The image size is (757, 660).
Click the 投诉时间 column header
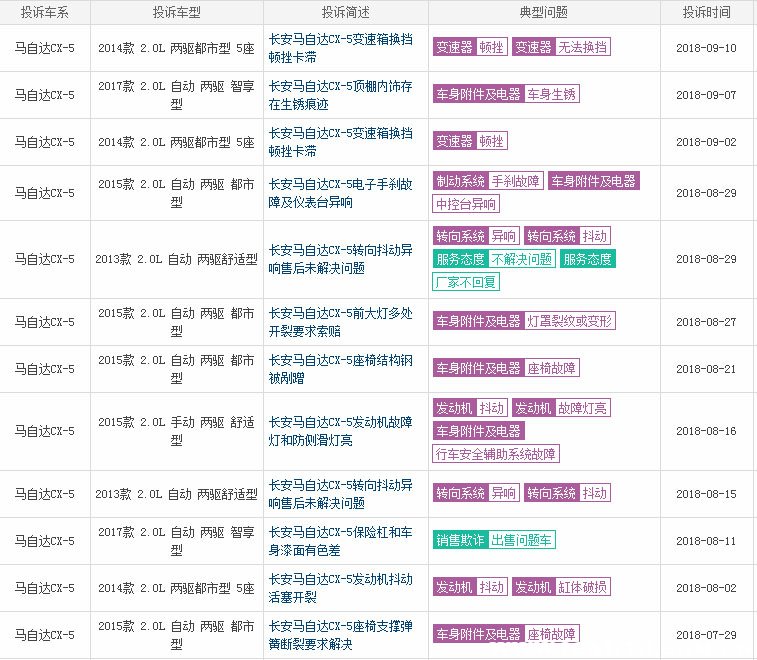click(x=706, y=12)
